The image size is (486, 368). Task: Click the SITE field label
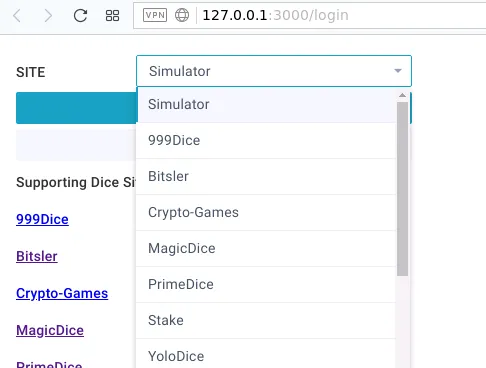coord(31,72)
